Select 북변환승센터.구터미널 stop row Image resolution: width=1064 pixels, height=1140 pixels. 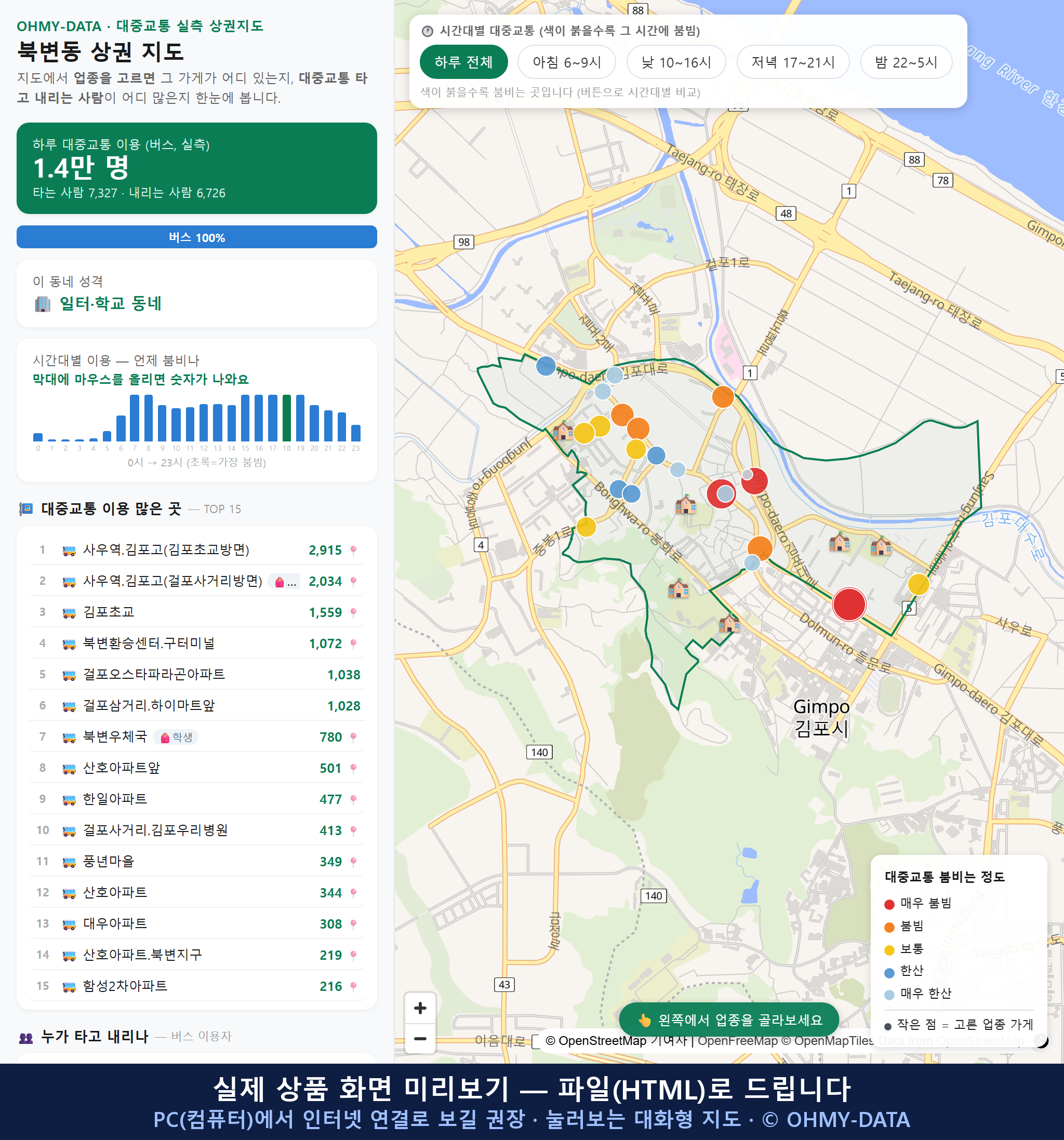tap(197, 643)
